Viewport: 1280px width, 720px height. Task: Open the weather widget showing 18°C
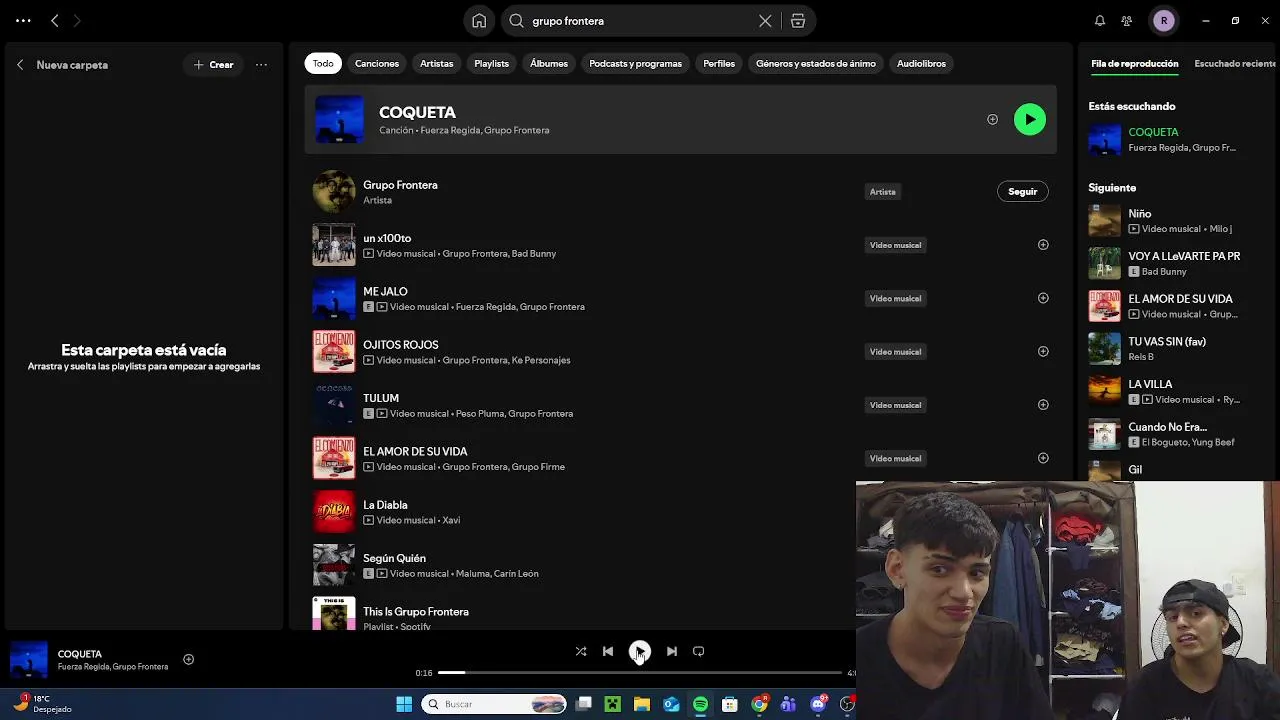click(41, 704)
